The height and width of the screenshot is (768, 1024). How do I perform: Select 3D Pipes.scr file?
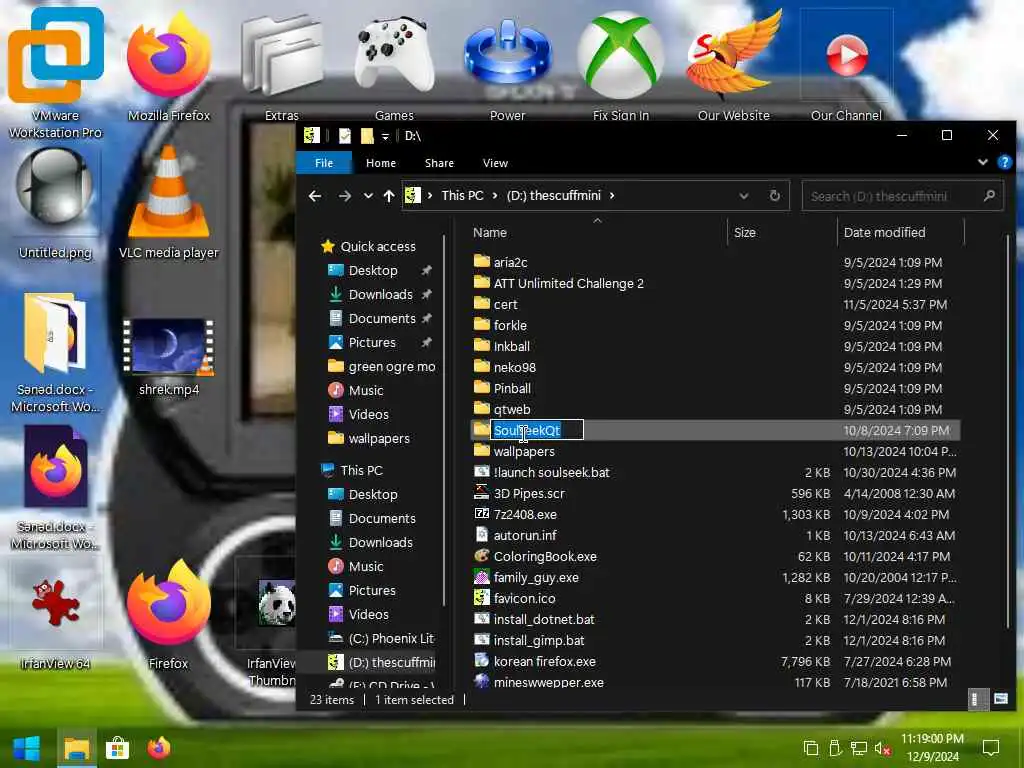tap(520, 493)
